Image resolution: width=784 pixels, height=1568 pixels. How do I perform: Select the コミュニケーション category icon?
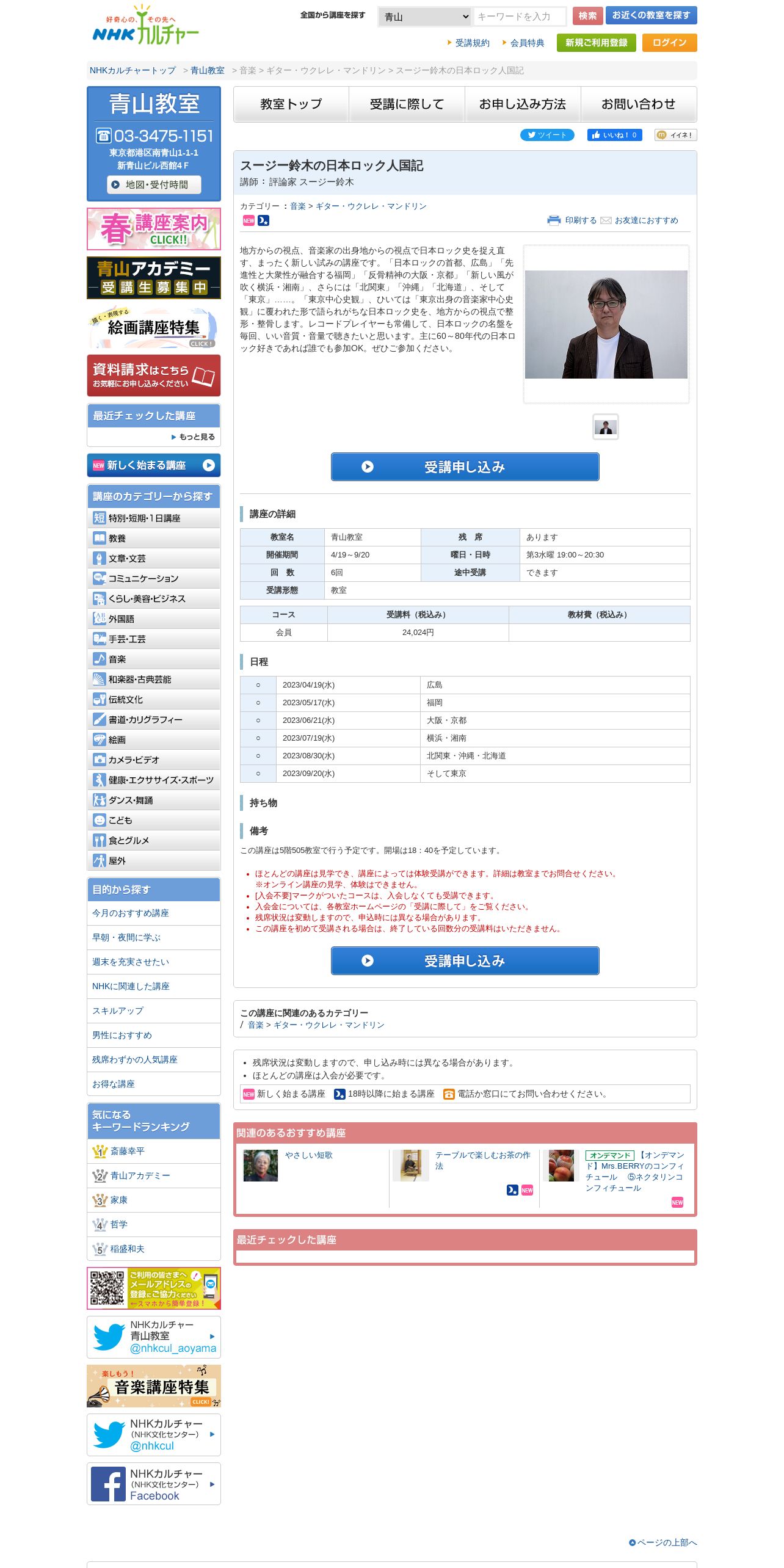100,578
